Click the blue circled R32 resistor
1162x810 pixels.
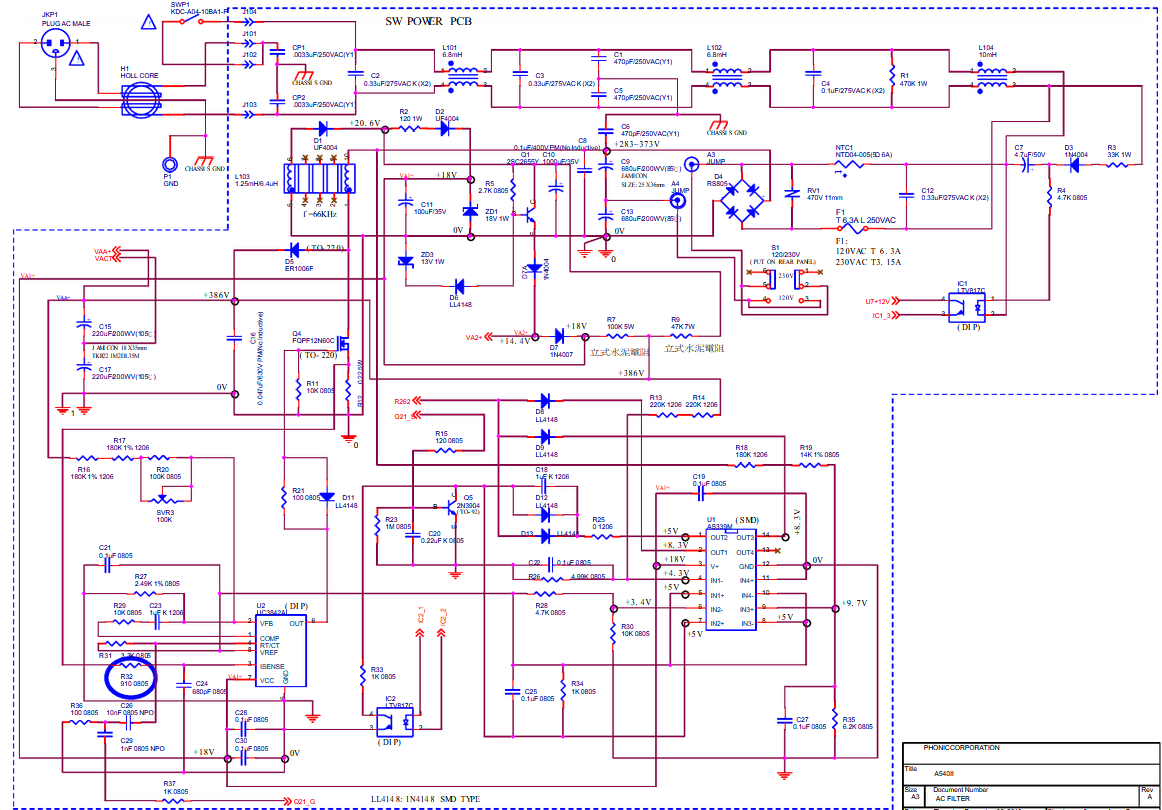[x=130, y=678]
